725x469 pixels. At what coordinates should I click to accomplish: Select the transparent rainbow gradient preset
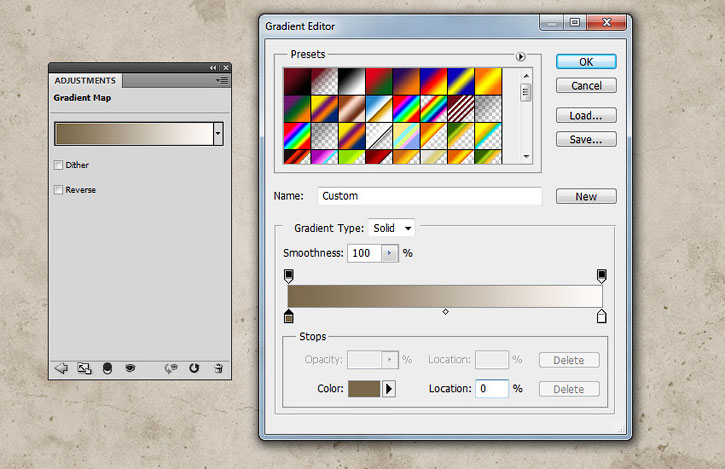[x=433, y=109]
